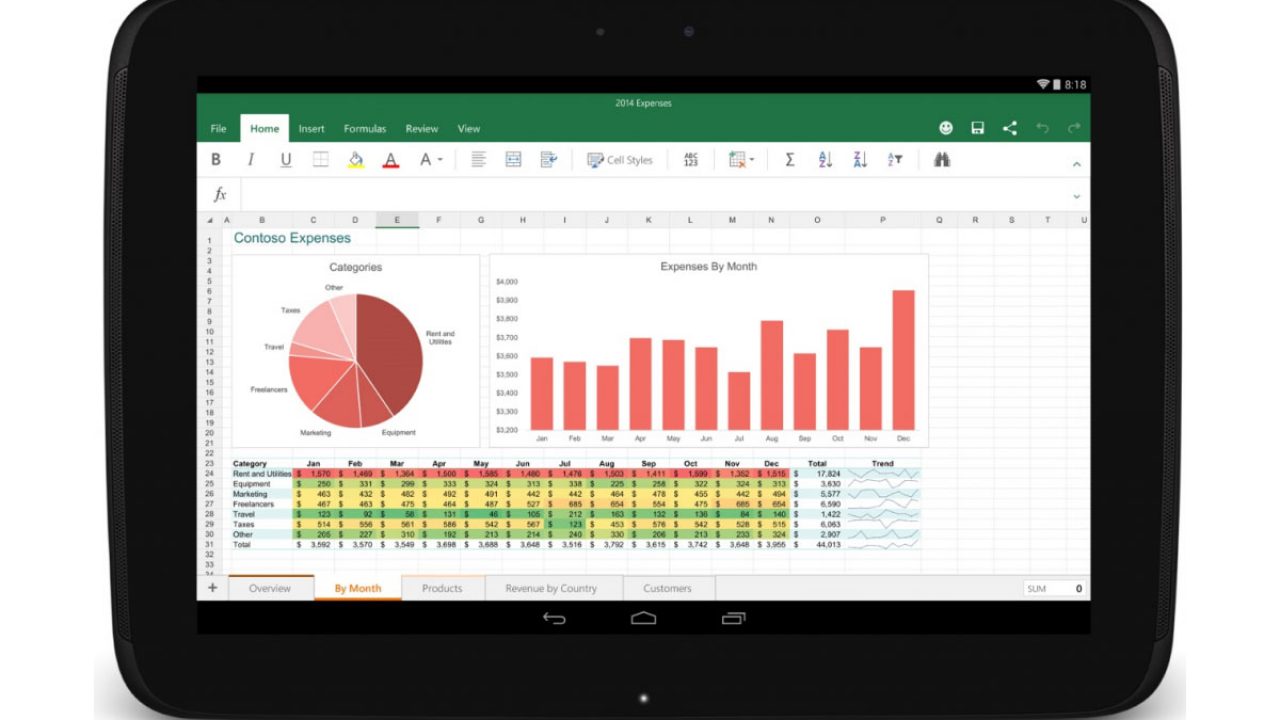Click the Cell Styles button
This screenshot has width=1280, height=720.
pyautogui.click(x=620, y=160)
